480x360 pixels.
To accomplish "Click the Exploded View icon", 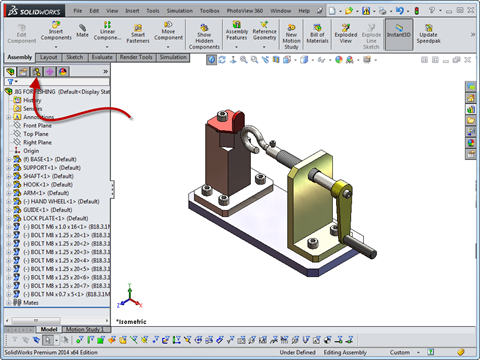I will click(346, 33).
